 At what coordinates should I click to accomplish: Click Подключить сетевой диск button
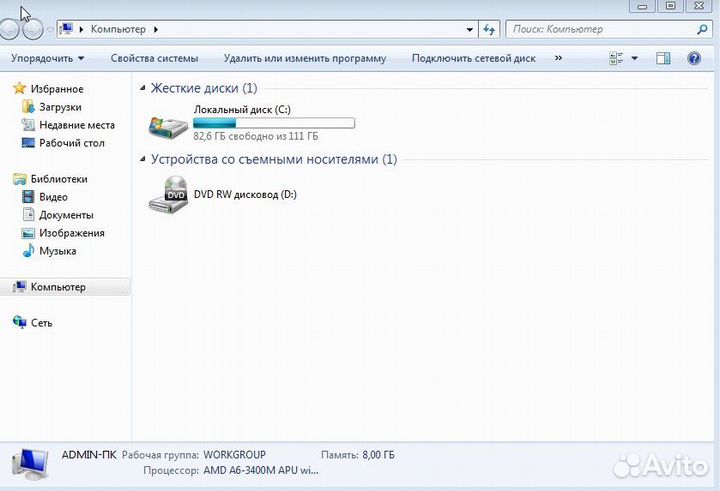(473, 58)
